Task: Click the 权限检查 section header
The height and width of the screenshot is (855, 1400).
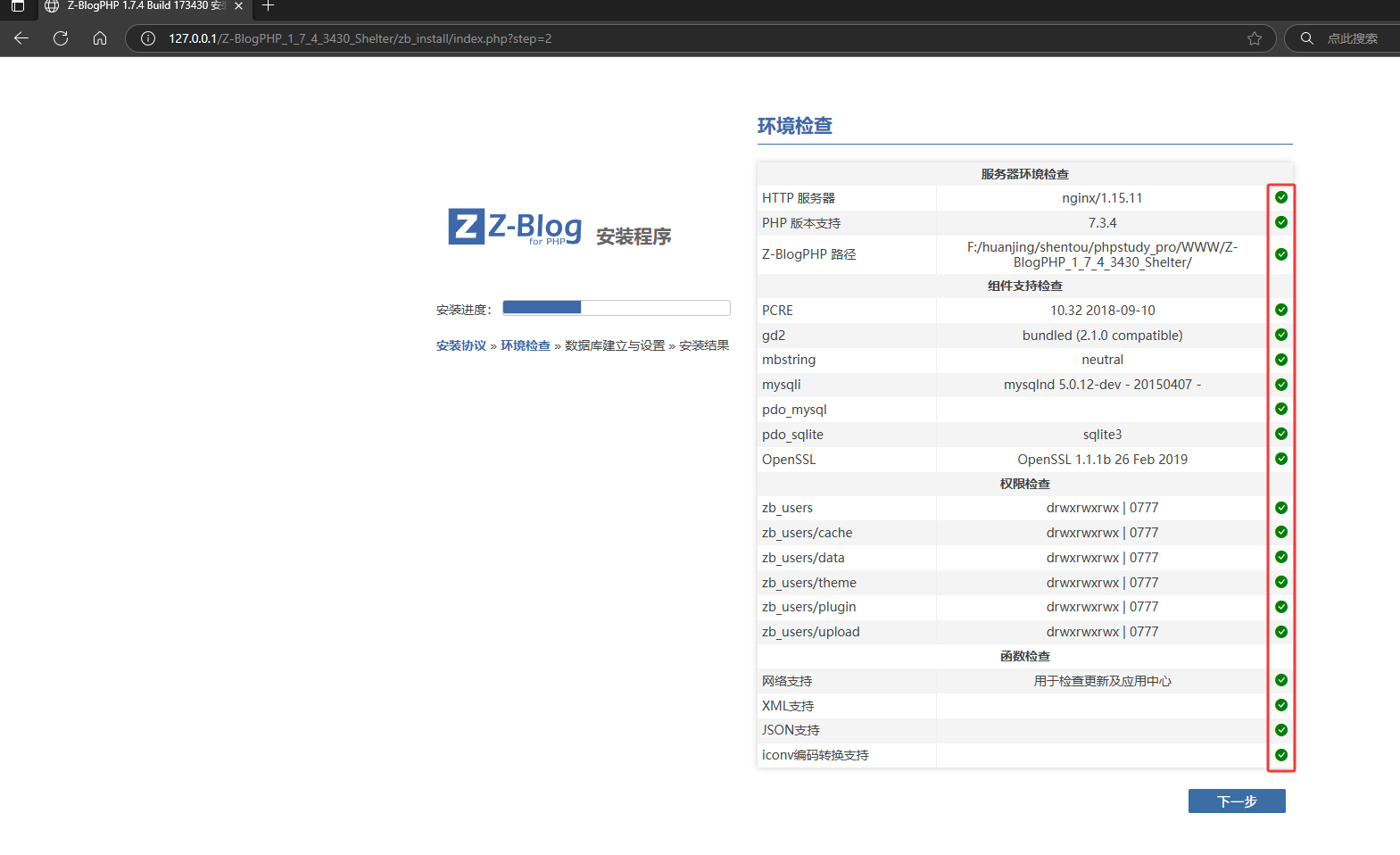Action: [x=1024, y=484]
